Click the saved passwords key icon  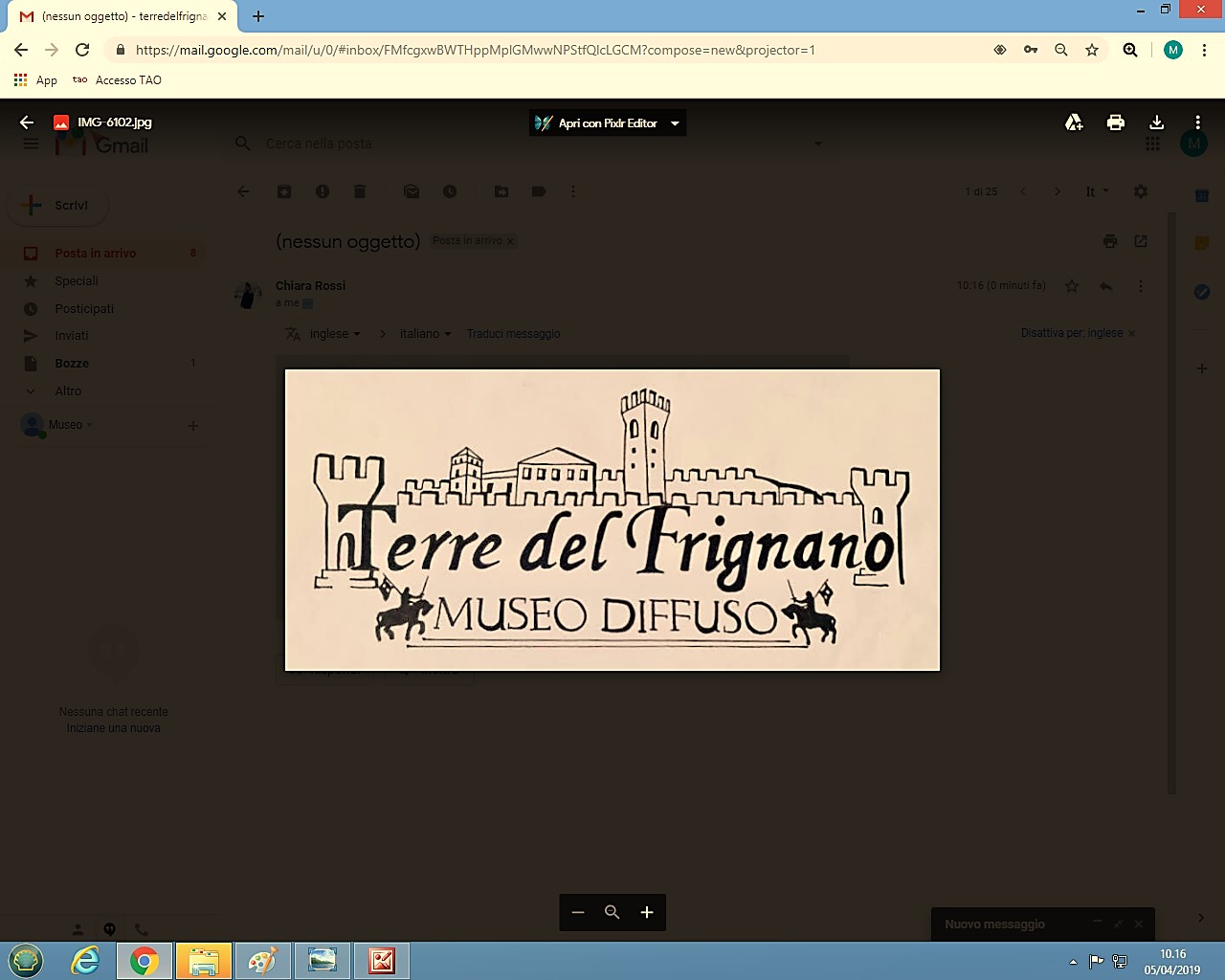click(x=1031, y=50)
